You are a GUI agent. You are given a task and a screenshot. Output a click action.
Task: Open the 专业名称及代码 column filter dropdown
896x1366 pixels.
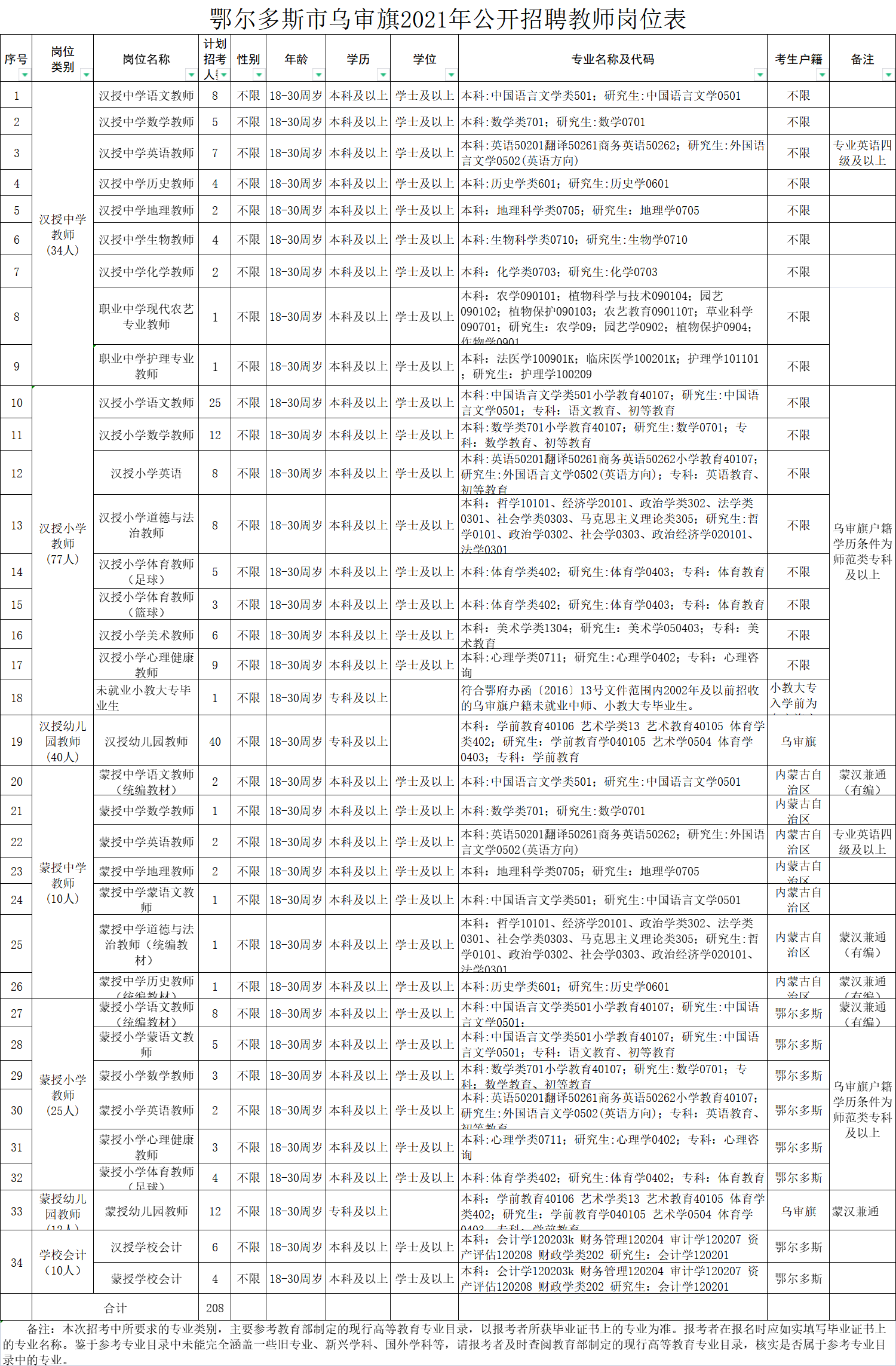click(760, 75)
